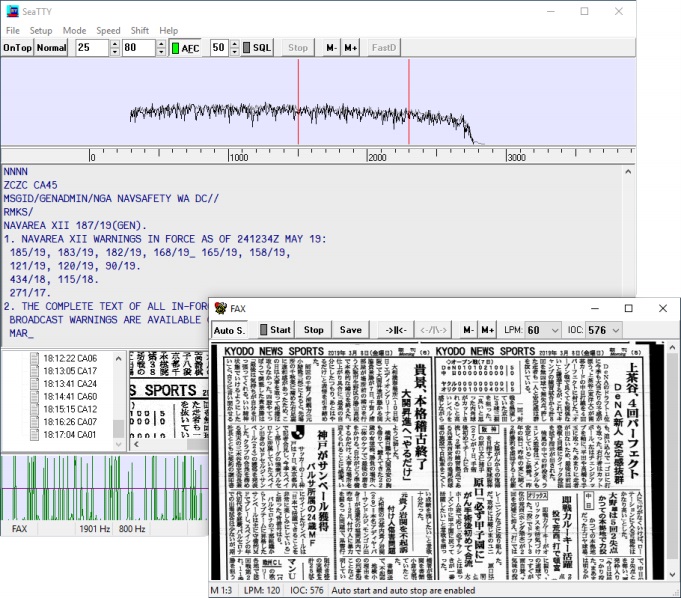The image size is (681, 598).
Task: Increase the value 25 with spinner up arrow
Action: pyautogui.click(x=115, y=44)
